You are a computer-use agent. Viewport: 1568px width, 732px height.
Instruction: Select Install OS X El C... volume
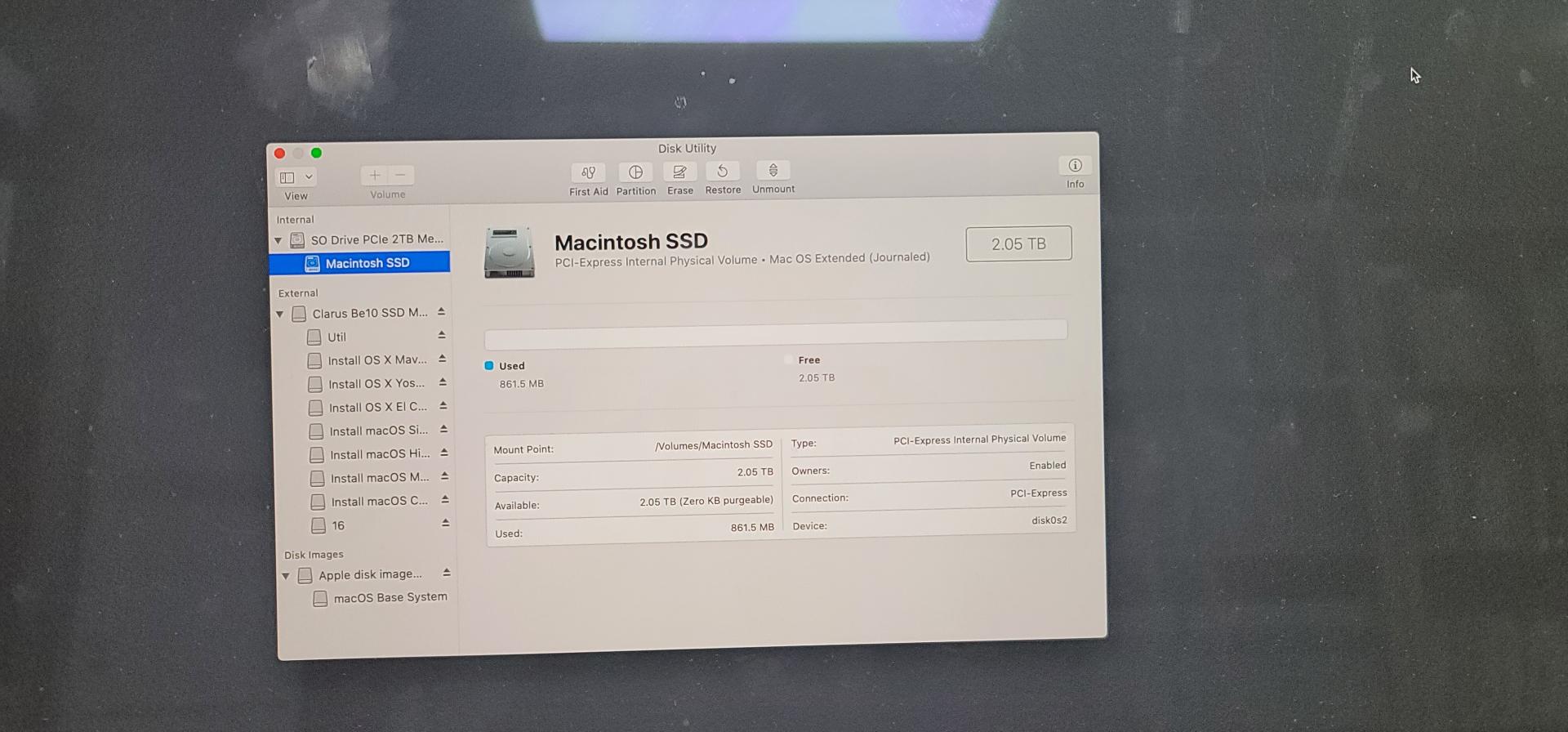click(368, 407)
